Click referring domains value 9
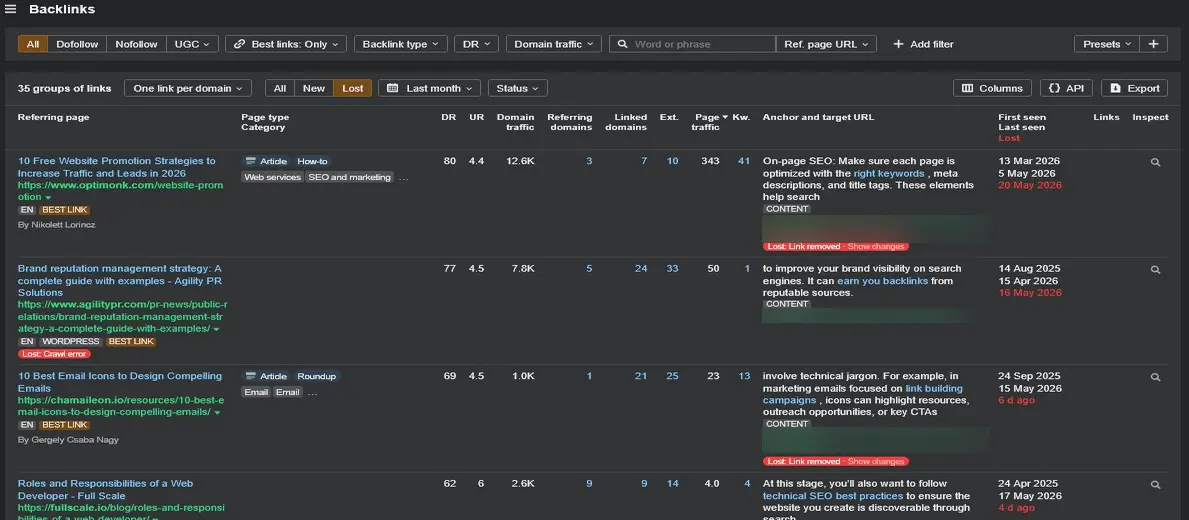 coord(589,484)
